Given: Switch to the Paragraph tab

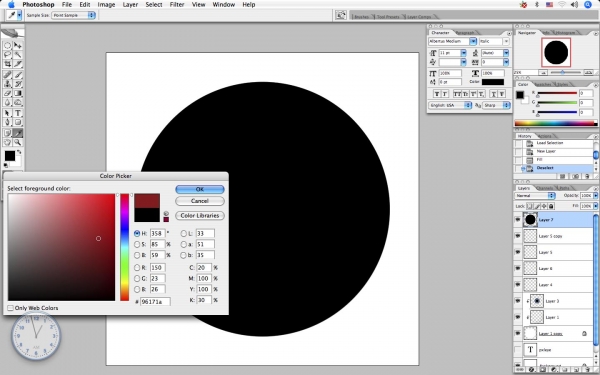Looking at the screenshot, I should tap(465, 33).
